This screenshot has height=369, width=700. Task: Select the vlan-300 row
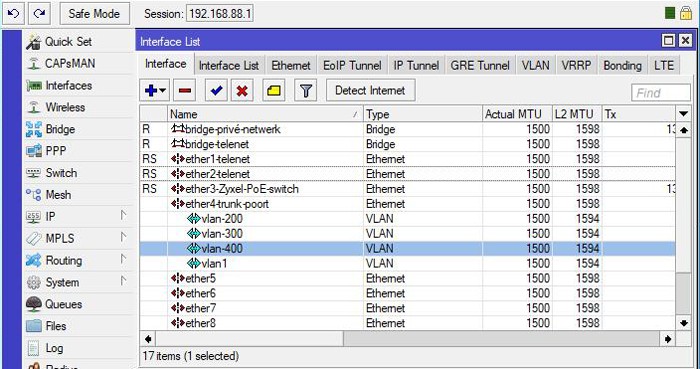click(408, 234)
